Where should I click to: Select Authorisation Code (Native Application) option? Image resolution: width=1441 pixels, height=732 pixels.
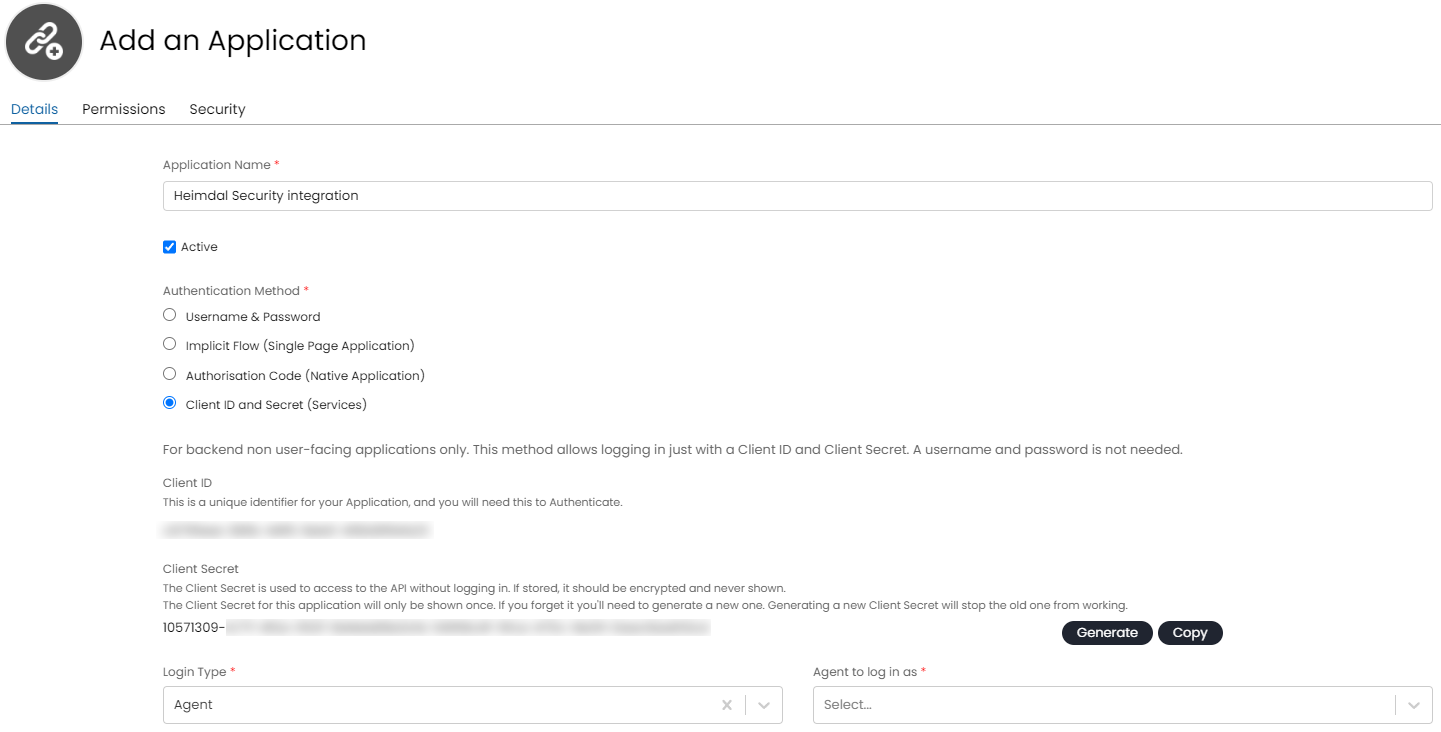[170, 374]
